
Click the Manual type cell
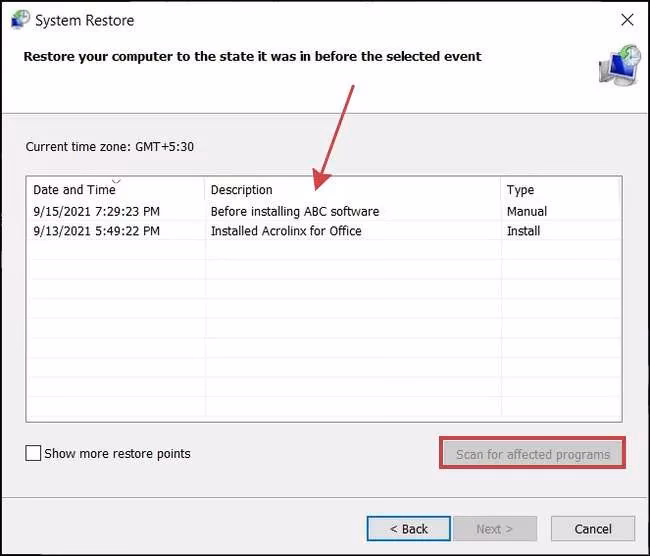click(x=527, y=211)
